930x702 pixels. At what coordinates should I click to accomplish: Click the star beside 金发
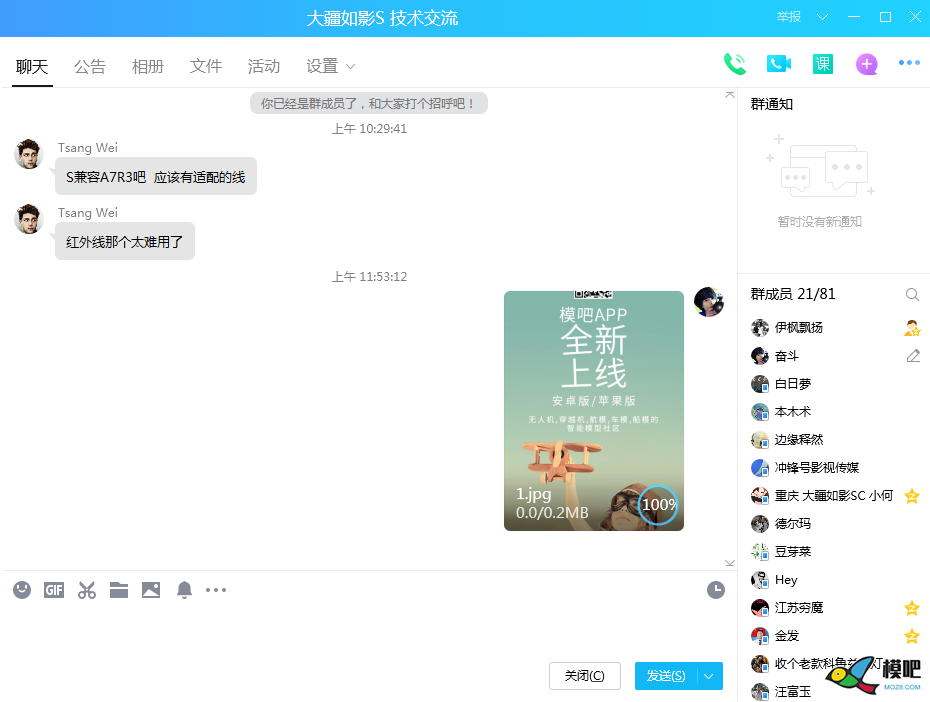912,636
